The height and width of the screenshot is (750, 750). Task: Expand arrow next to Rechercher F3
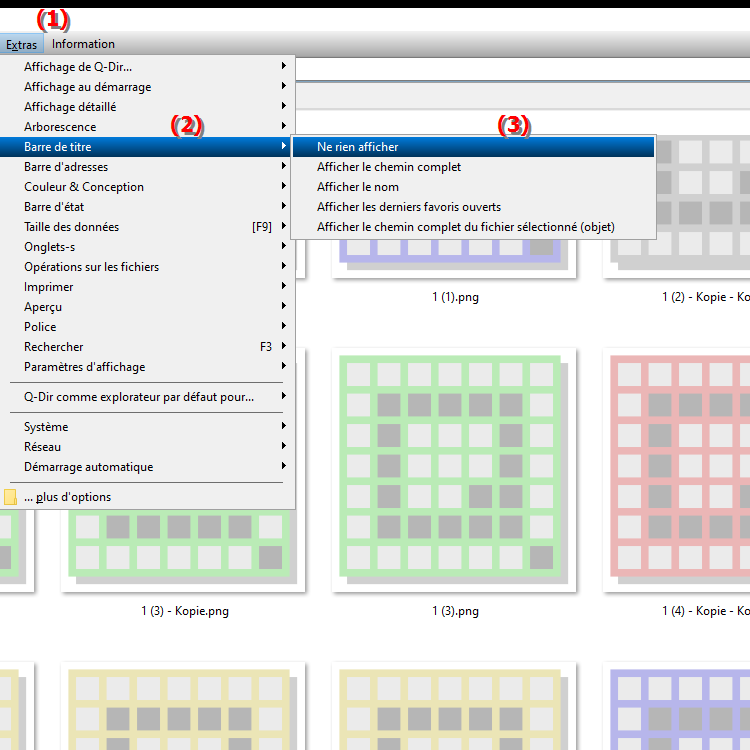click(x=284, y=346)
